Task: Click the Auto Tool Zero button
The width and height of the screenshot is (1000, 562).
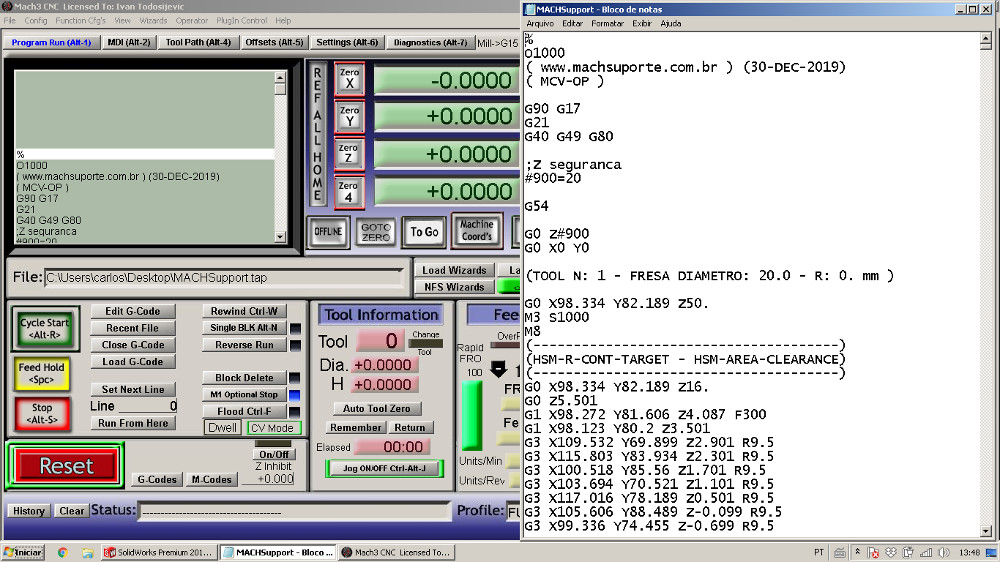Action: [376, 409]
